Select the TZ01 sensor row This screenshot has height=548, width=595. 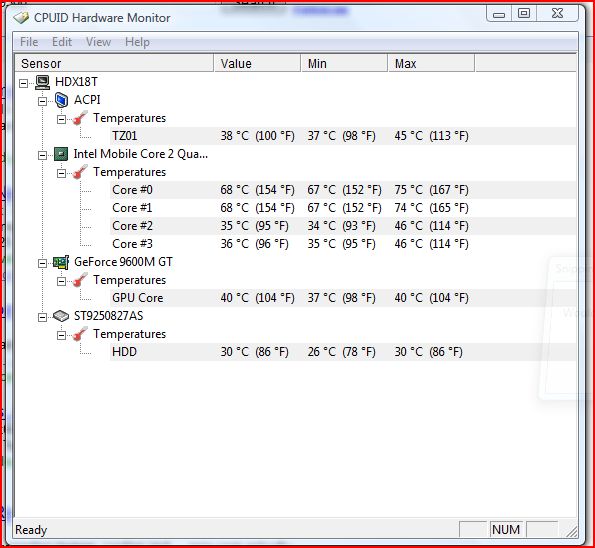tap(343, 136)
